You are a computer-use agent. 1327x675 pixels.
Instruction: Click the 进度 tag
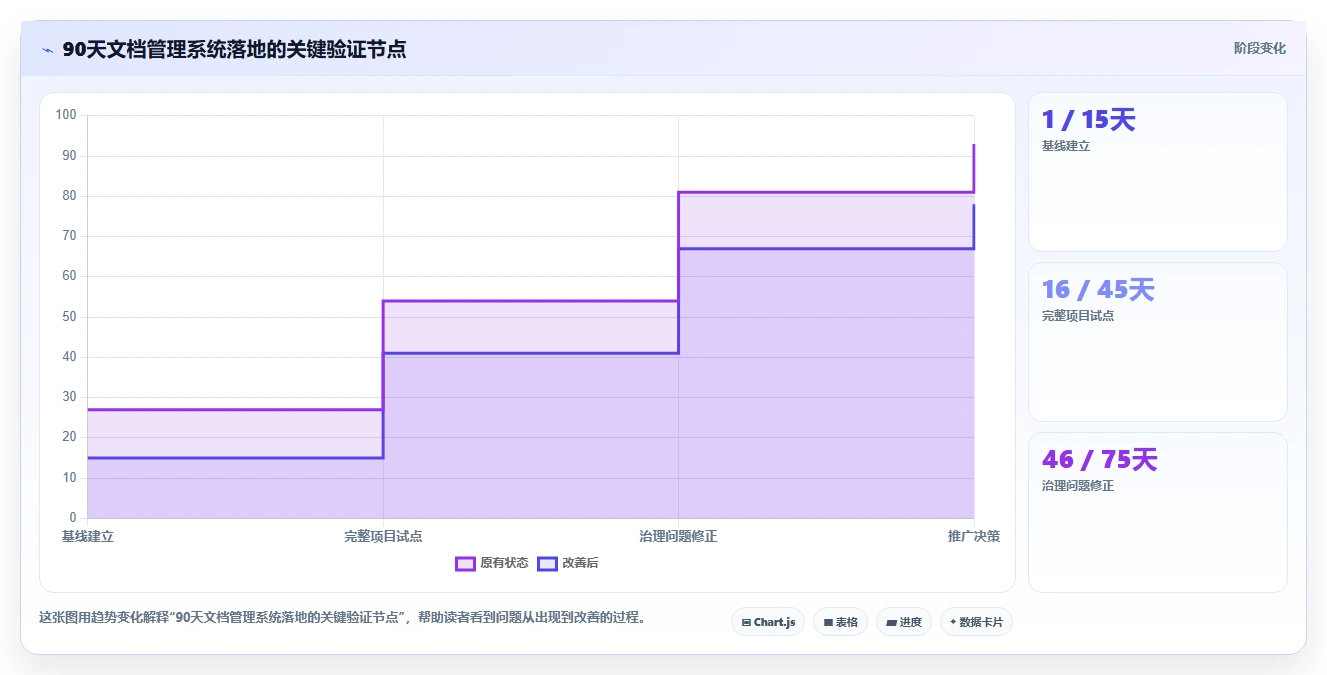point(904,622)
